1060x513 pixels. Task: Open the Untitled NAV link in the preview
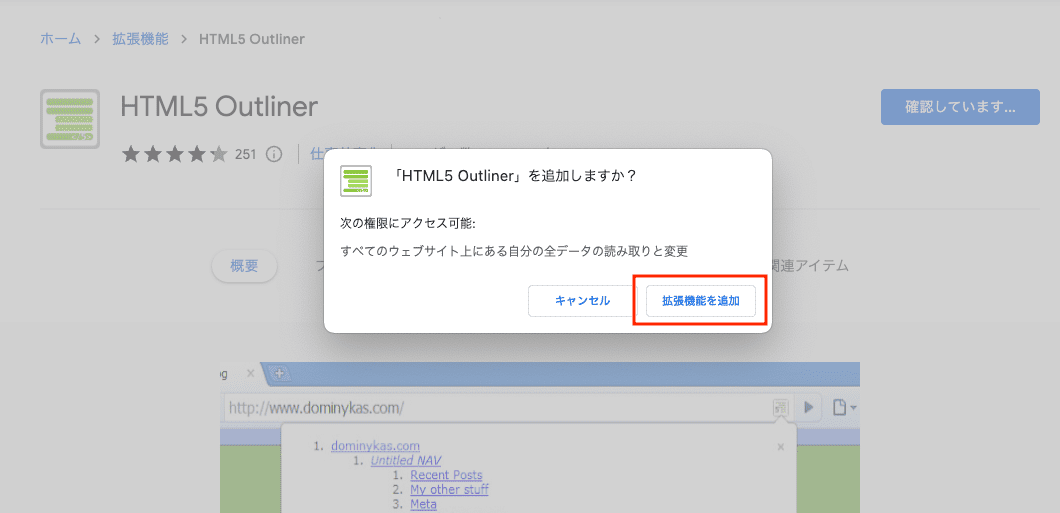pos(406,461)
